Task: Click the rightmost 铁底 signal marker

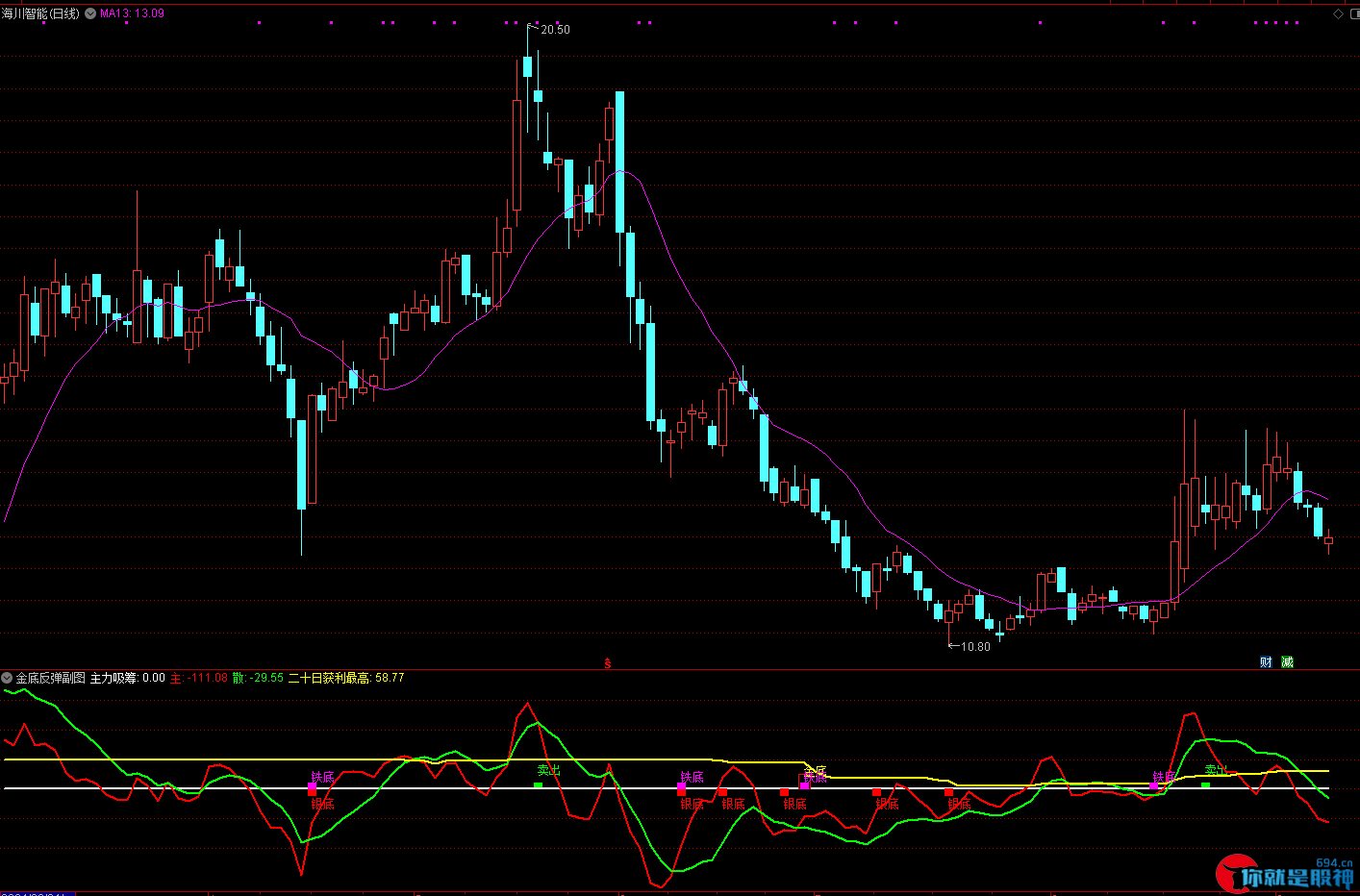Action: (x=1154, y=786)
